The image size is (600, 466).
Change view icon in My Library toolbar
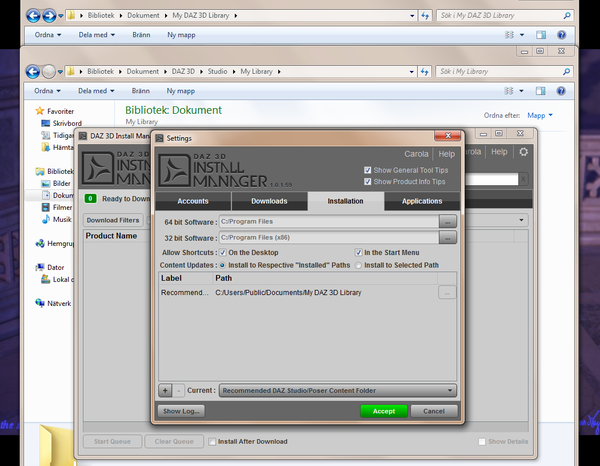pyautogui.click(x=509, y=91)
